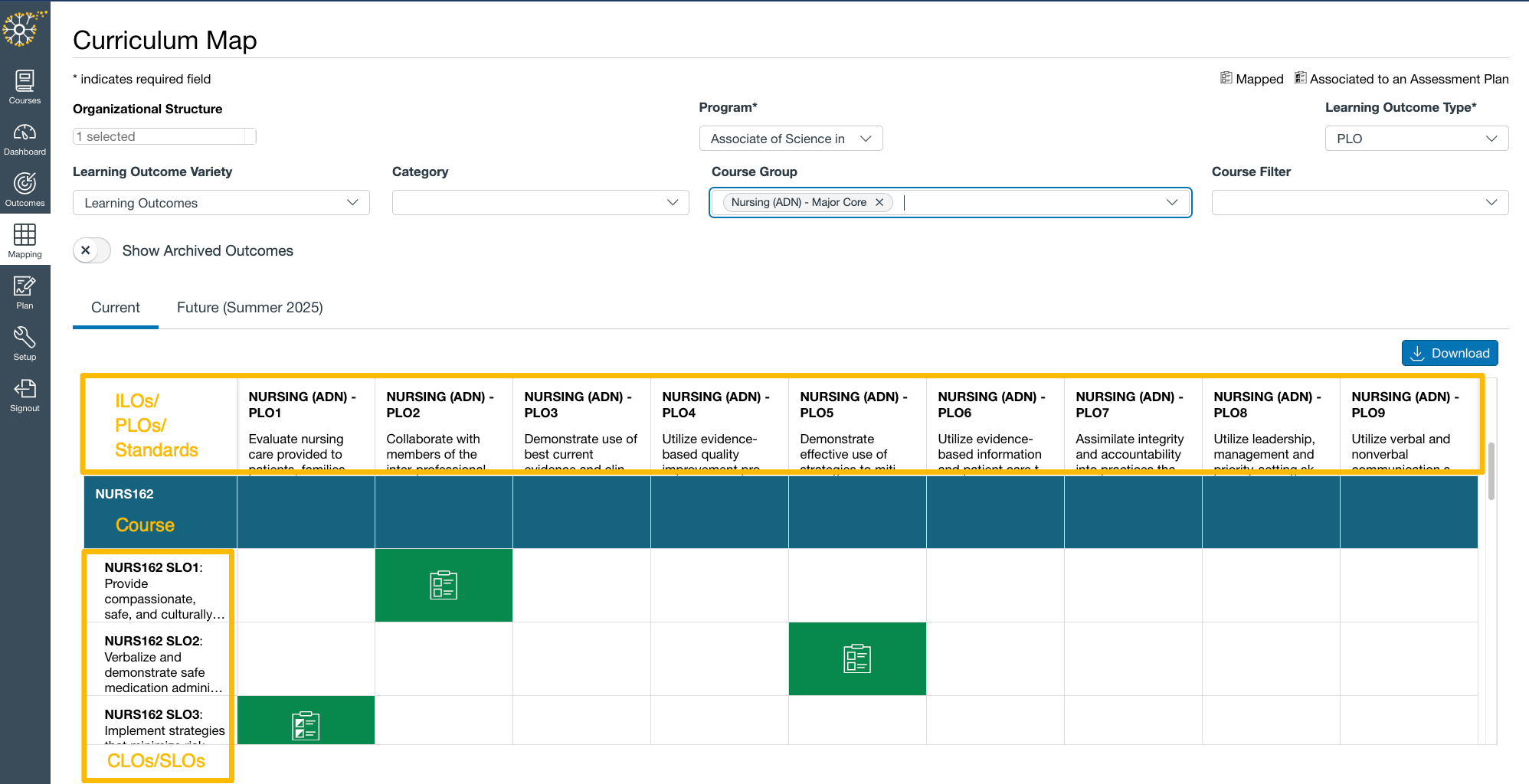The height and width of the screenshot is (784, 1529).
Task: Click the Mapped legend icon
Action: 1226,78
